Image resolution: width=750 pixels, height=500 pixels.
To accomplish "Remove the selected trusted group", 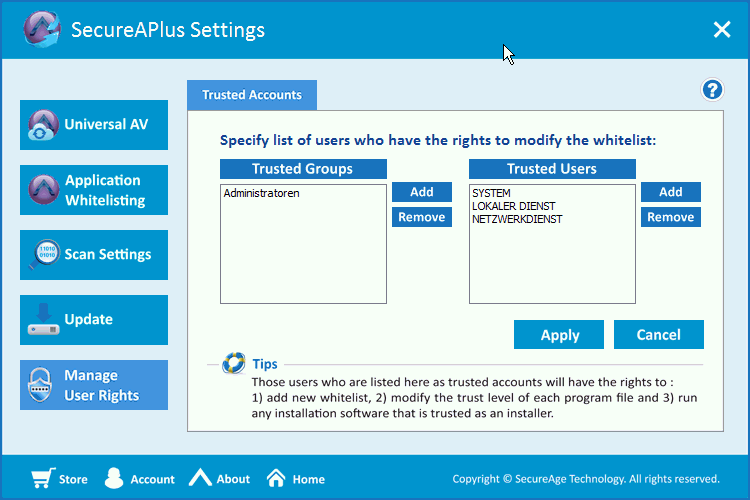I will point(421,218).
